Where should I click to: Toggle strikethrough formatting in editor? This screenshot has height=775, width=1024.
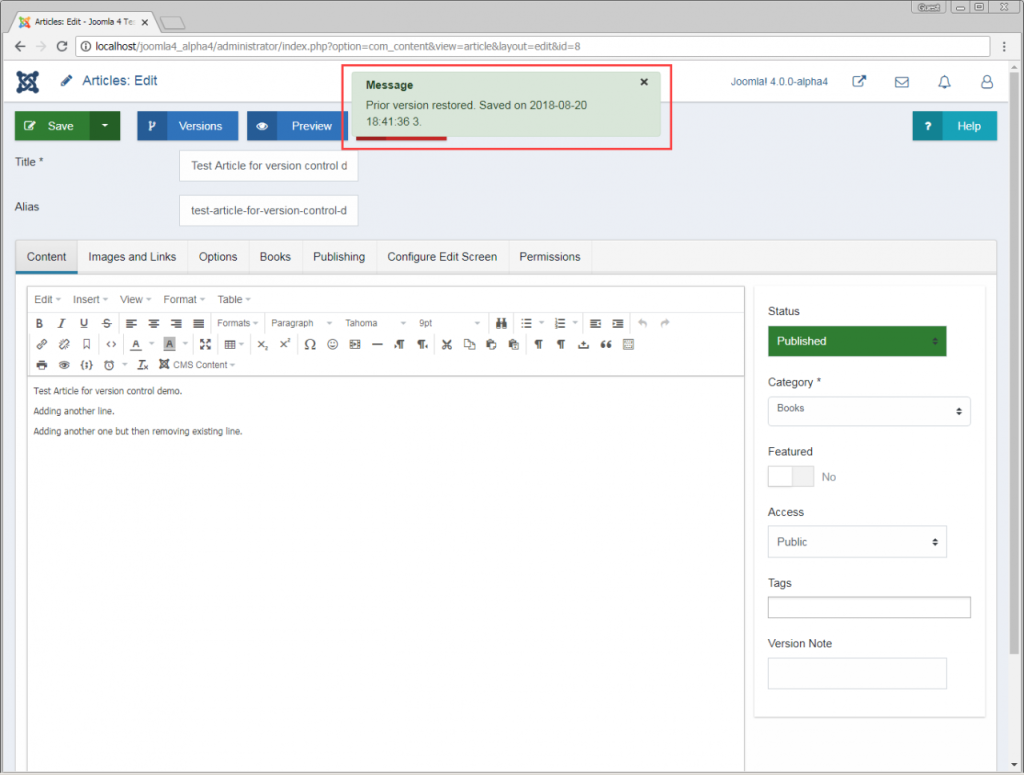click(106, 323)
